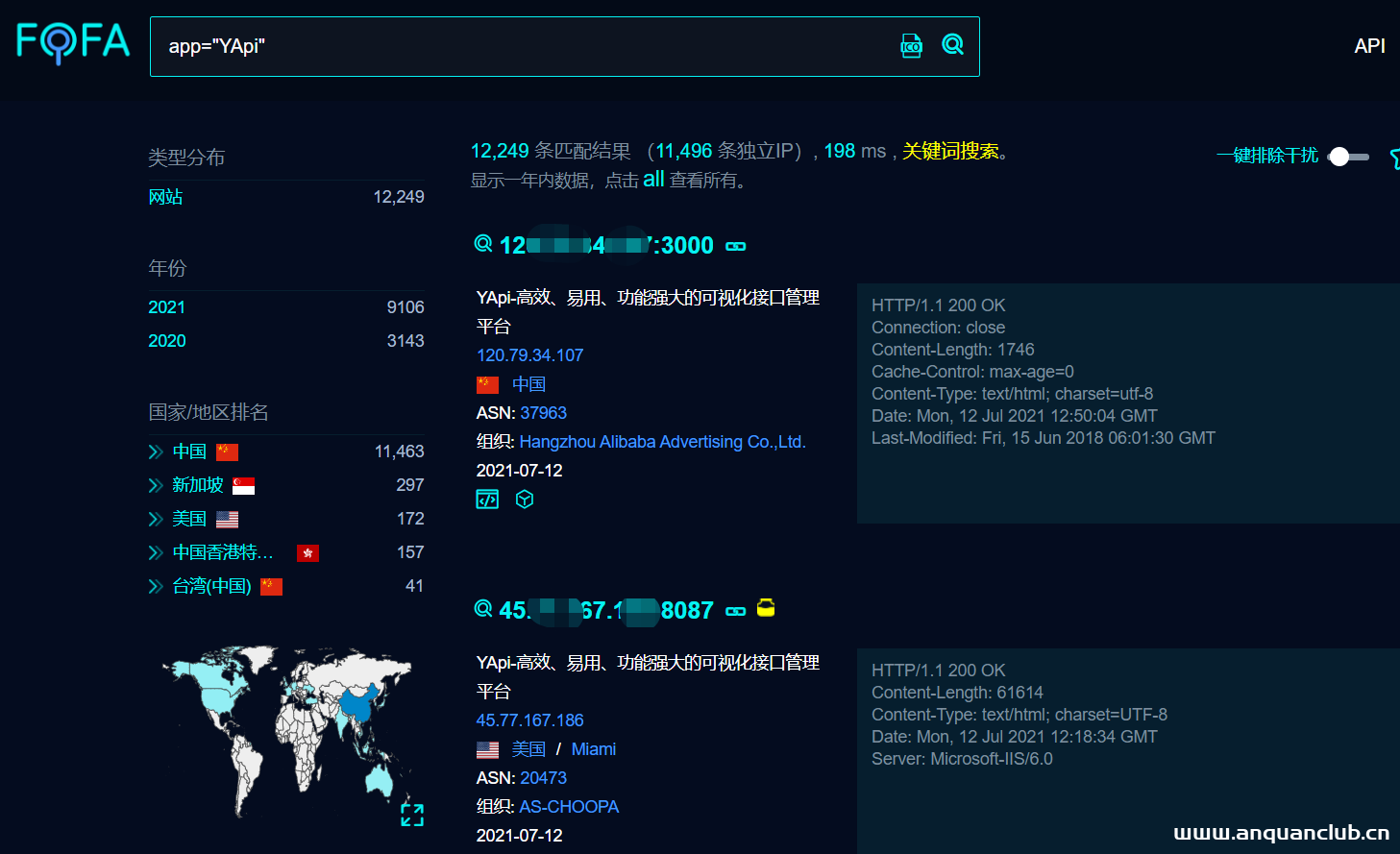The height and width of the screenshot is (854, 1400).
Task: Open ASN 37963 link
Action: [x=543, y=413]
